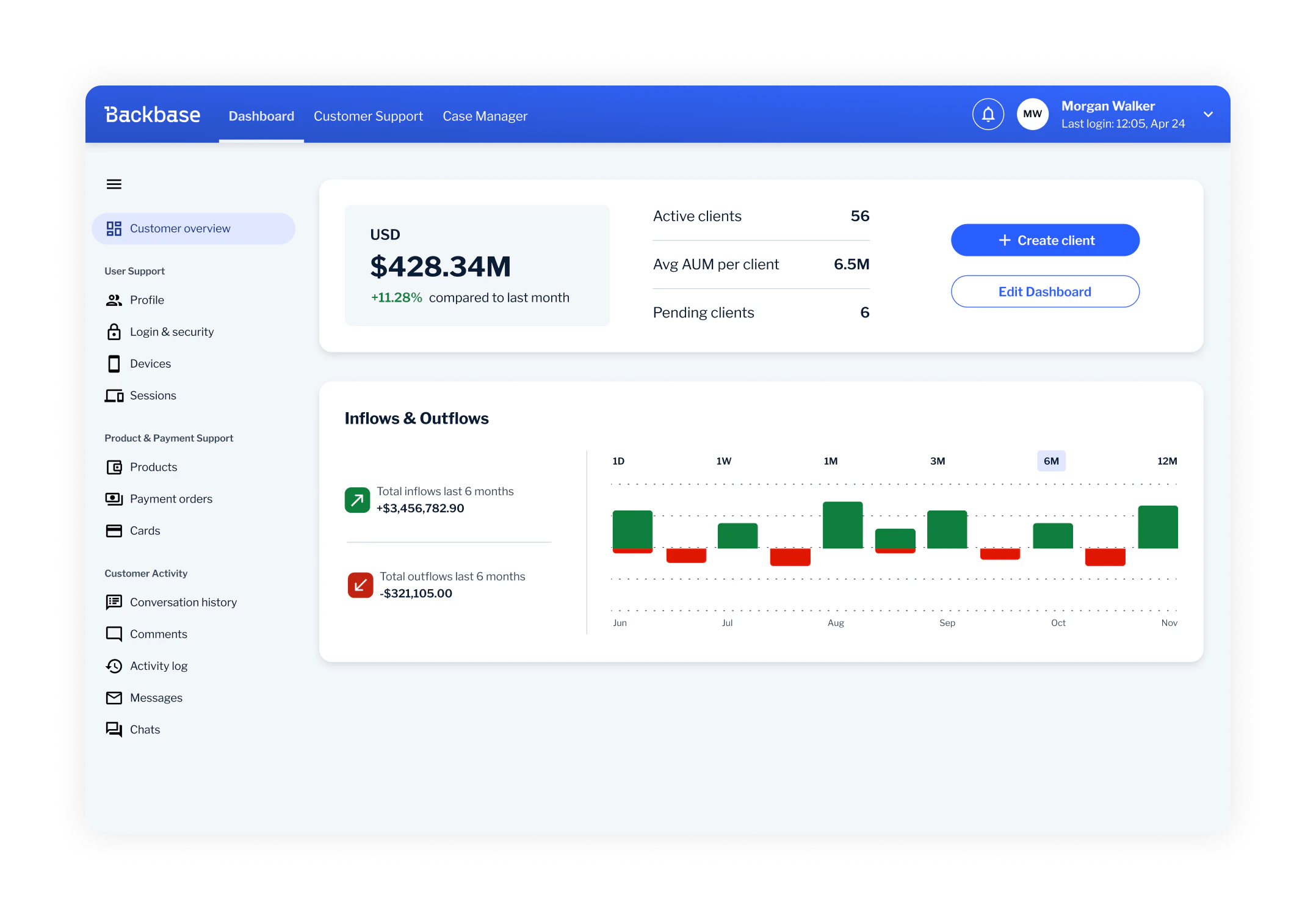Click the Edit Dashboard button
This screenshot has height=919, width=1316.
tap(1044, 291)
